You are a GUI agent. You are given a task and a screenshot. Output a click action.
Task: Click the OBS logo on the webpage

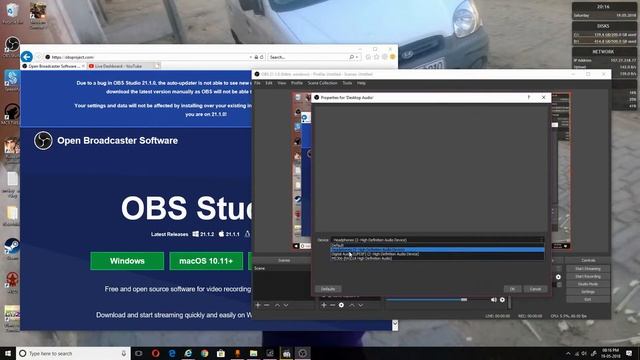pos(43,141)
